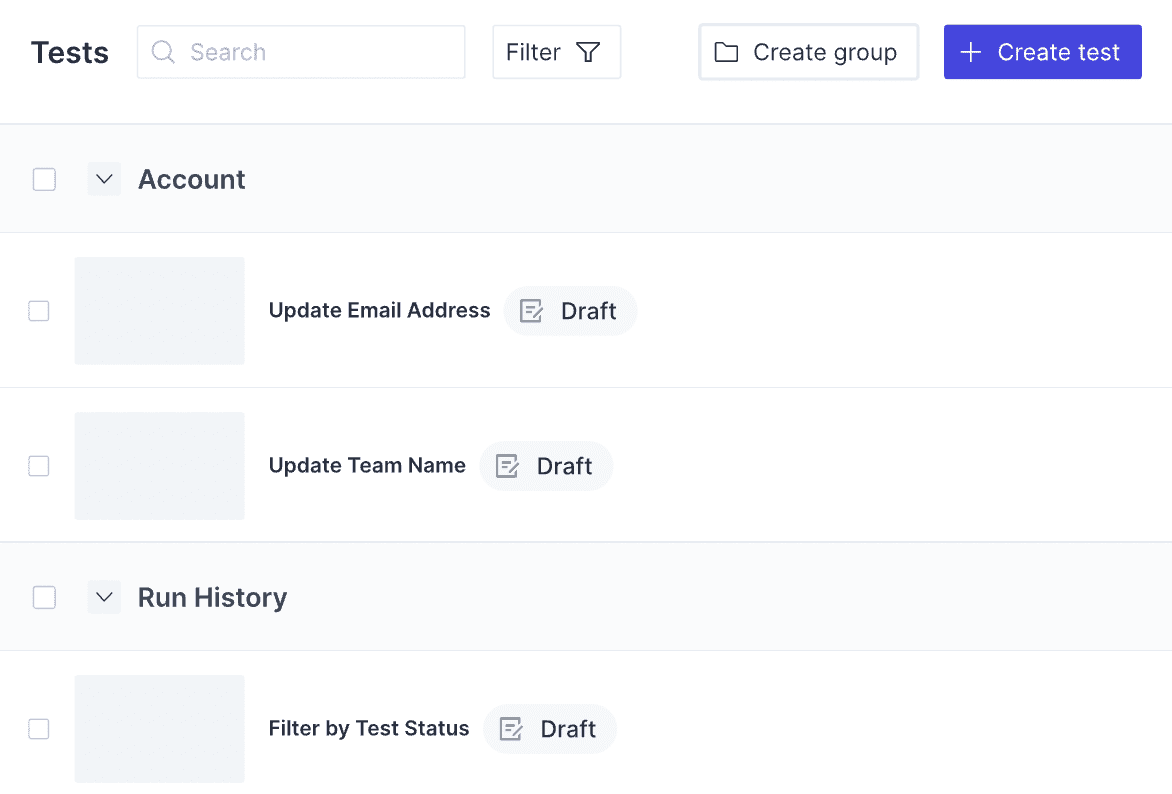Click the plus icon in Create test
Image resolution: width=1172 pixels, height=794 pixels.
coord(969,52)
